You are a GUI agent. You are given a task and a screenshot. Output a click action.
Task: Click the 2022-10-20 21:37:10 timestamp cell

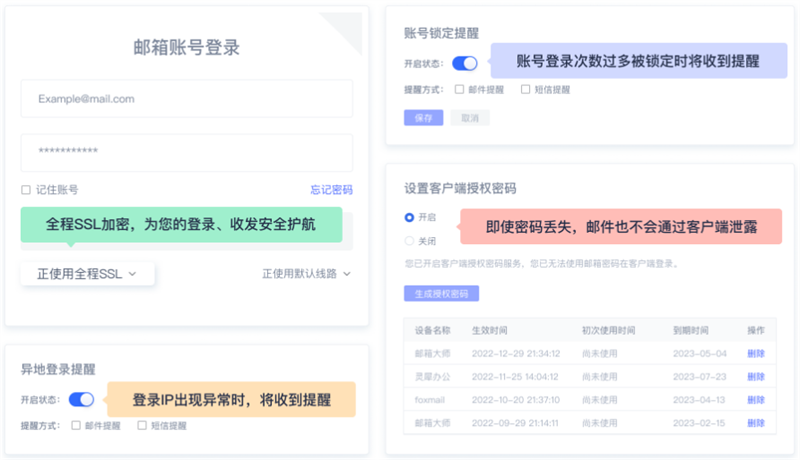[515, 400]
